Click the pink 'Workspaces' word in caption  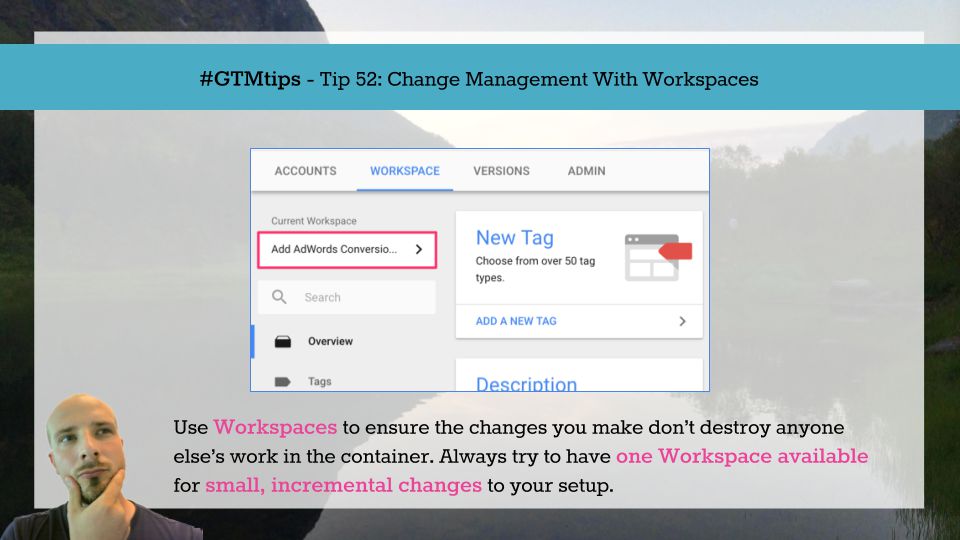click(x=275, y=427)
